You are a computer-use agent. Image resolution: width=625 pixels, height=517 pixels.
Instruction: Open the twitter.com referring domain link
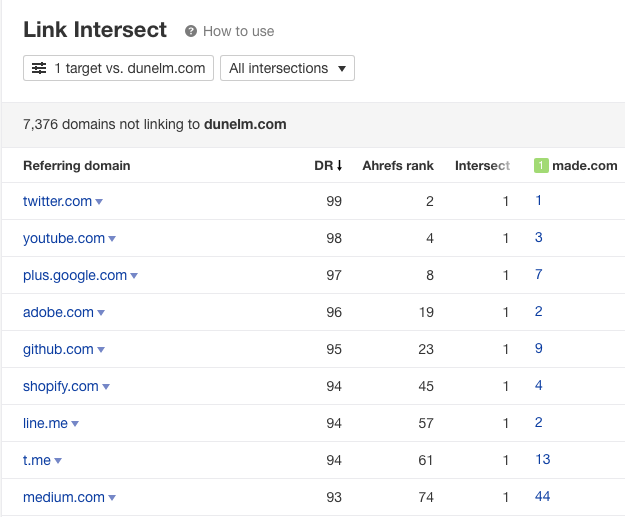pos(57,201)
